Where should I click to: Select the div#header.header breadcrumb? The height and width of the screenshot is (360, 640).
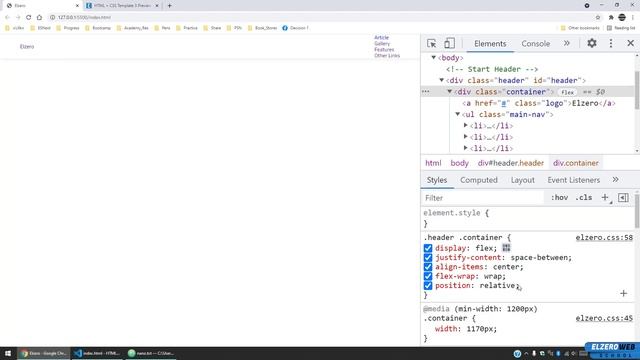click(x=511, y=163)
